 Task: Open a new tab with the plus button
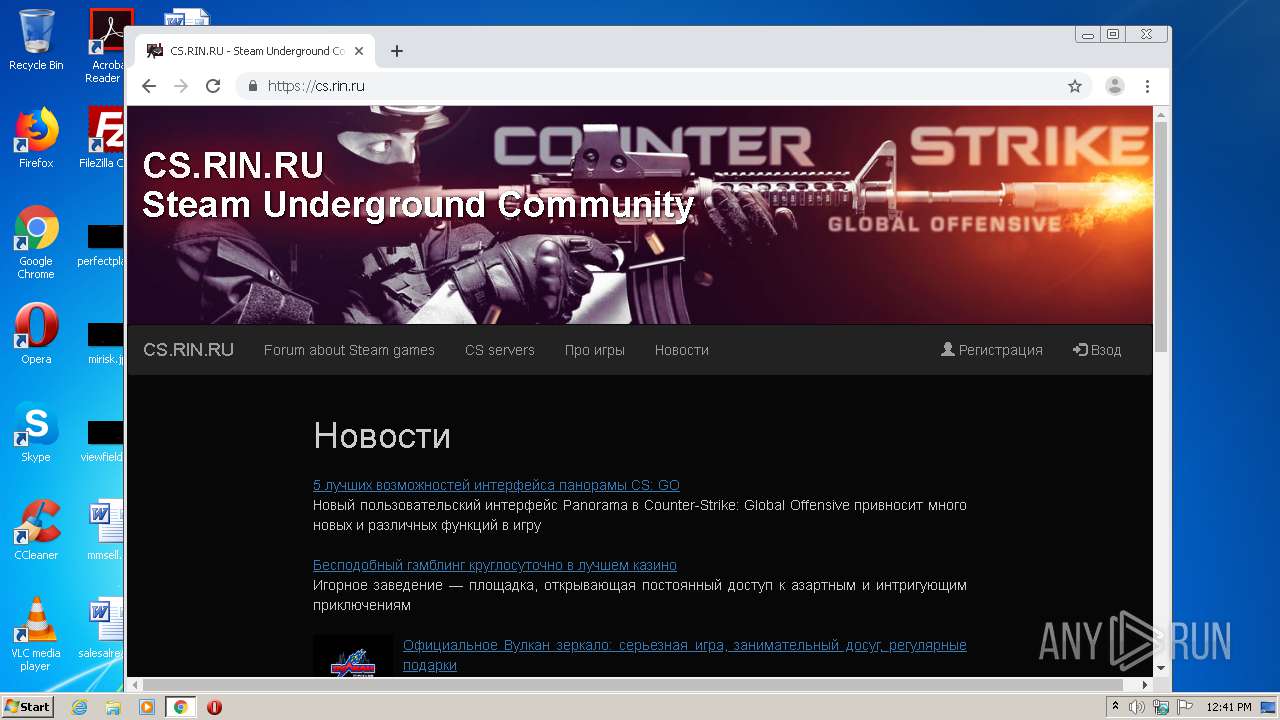click(397, 51)
